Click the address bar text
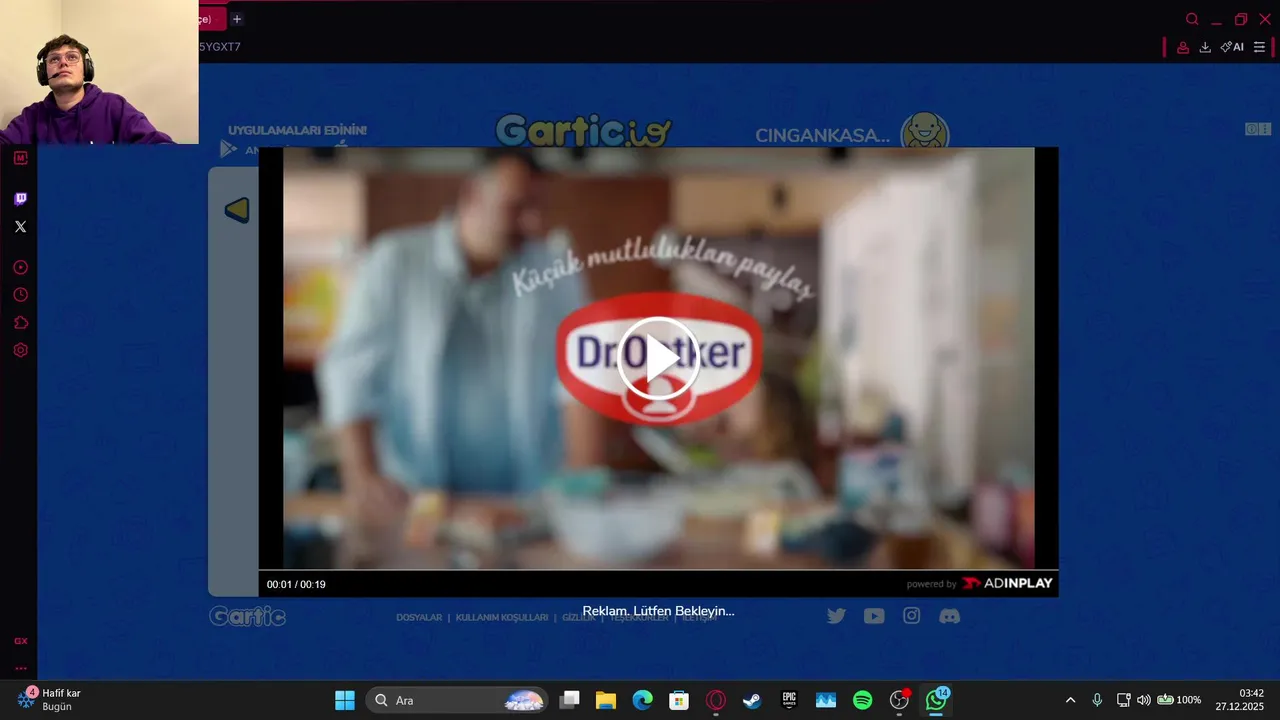This screenshot has height=720, width=1280. (x=220, y=47)
